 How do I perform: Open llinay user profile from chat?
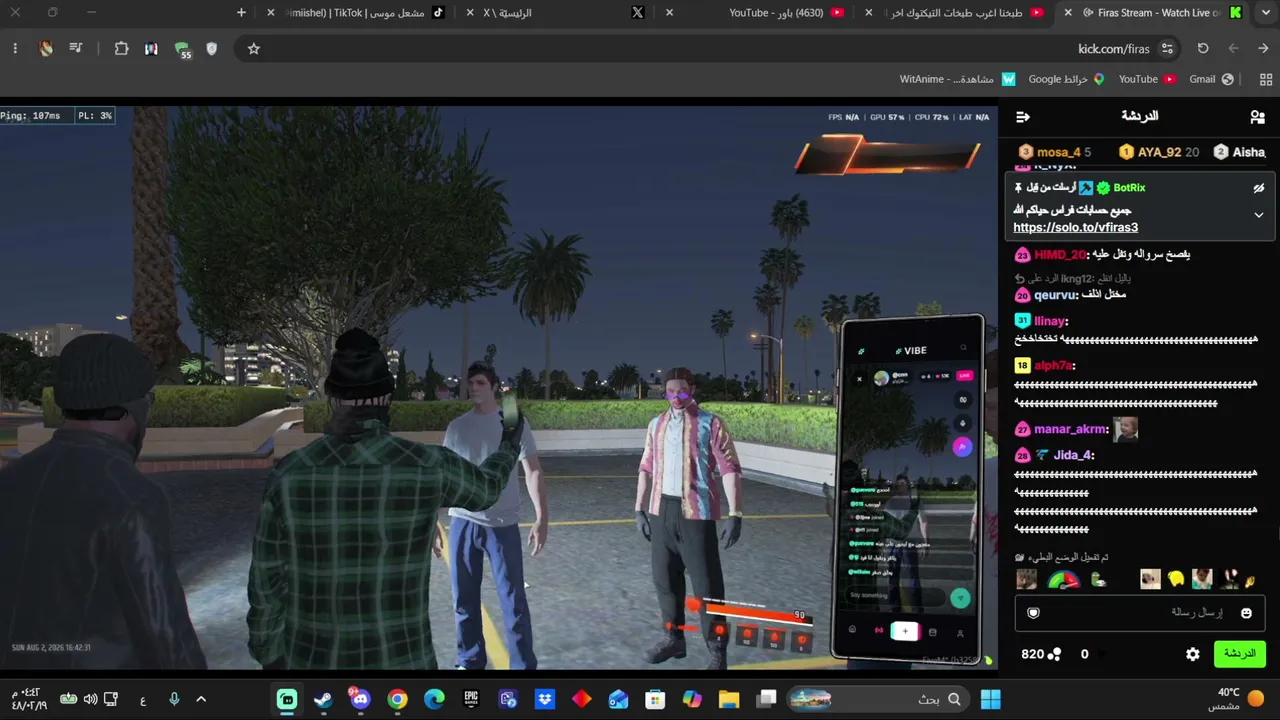(x=1051, y=321)
